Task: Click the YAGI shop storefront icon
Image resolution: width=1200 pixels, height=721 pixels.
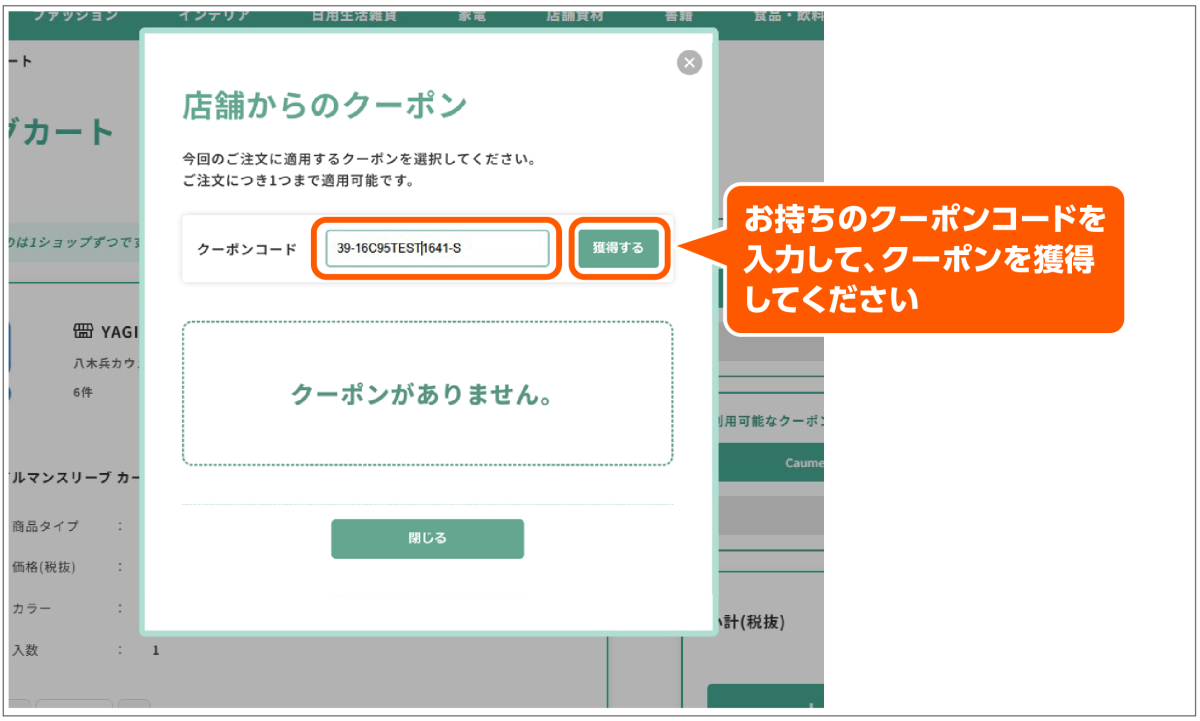Action: (83, 332)
